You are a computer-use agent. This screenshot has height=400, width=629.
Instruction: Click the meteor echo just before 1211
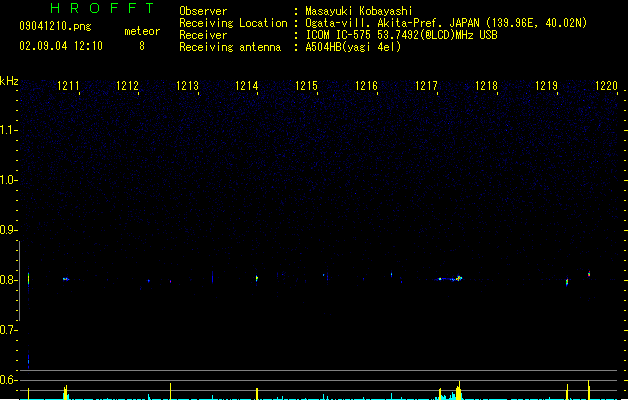(66, 279)
